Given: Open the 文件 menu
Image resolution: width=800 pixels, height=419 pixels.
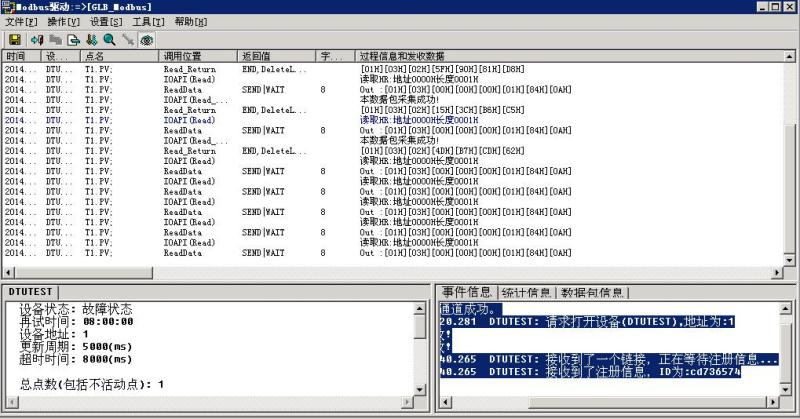Looking at the screenshot, I should pos(21,21).
